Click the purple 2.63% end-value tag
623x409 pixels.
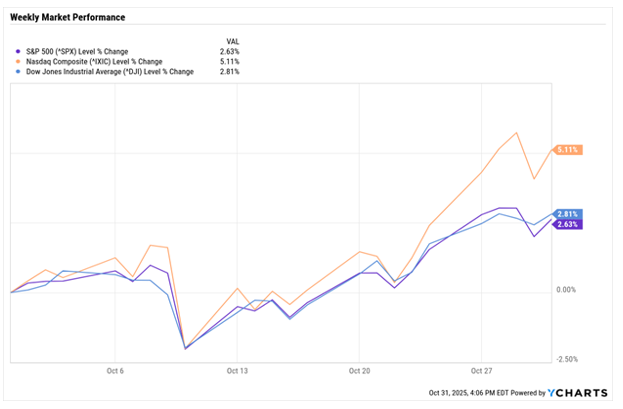click(566, 225)
